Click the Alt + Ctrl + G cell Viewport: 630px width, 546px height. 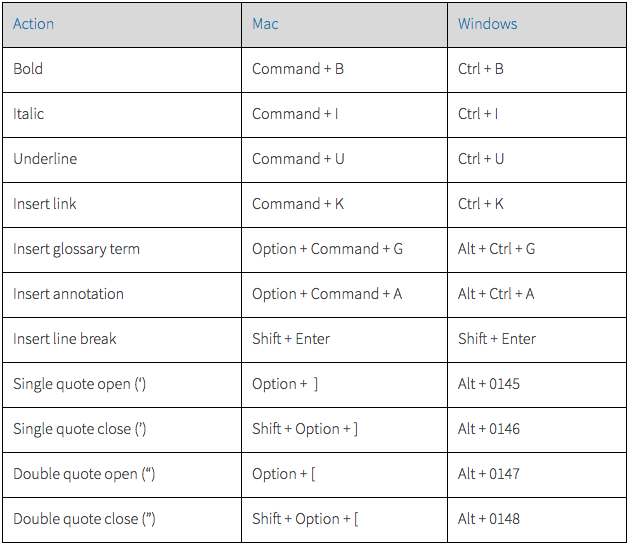[x=537, y=250]
